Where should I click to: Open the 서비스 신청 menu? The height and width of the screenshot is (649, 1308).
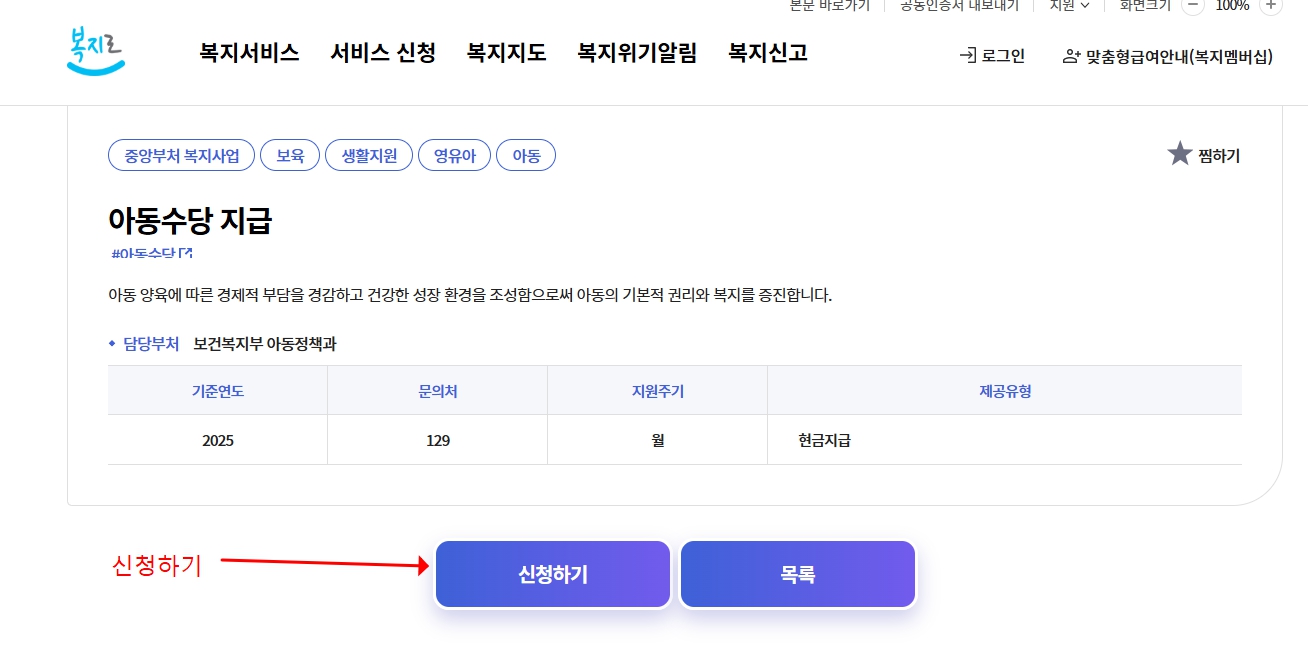(x=382, y=53)
